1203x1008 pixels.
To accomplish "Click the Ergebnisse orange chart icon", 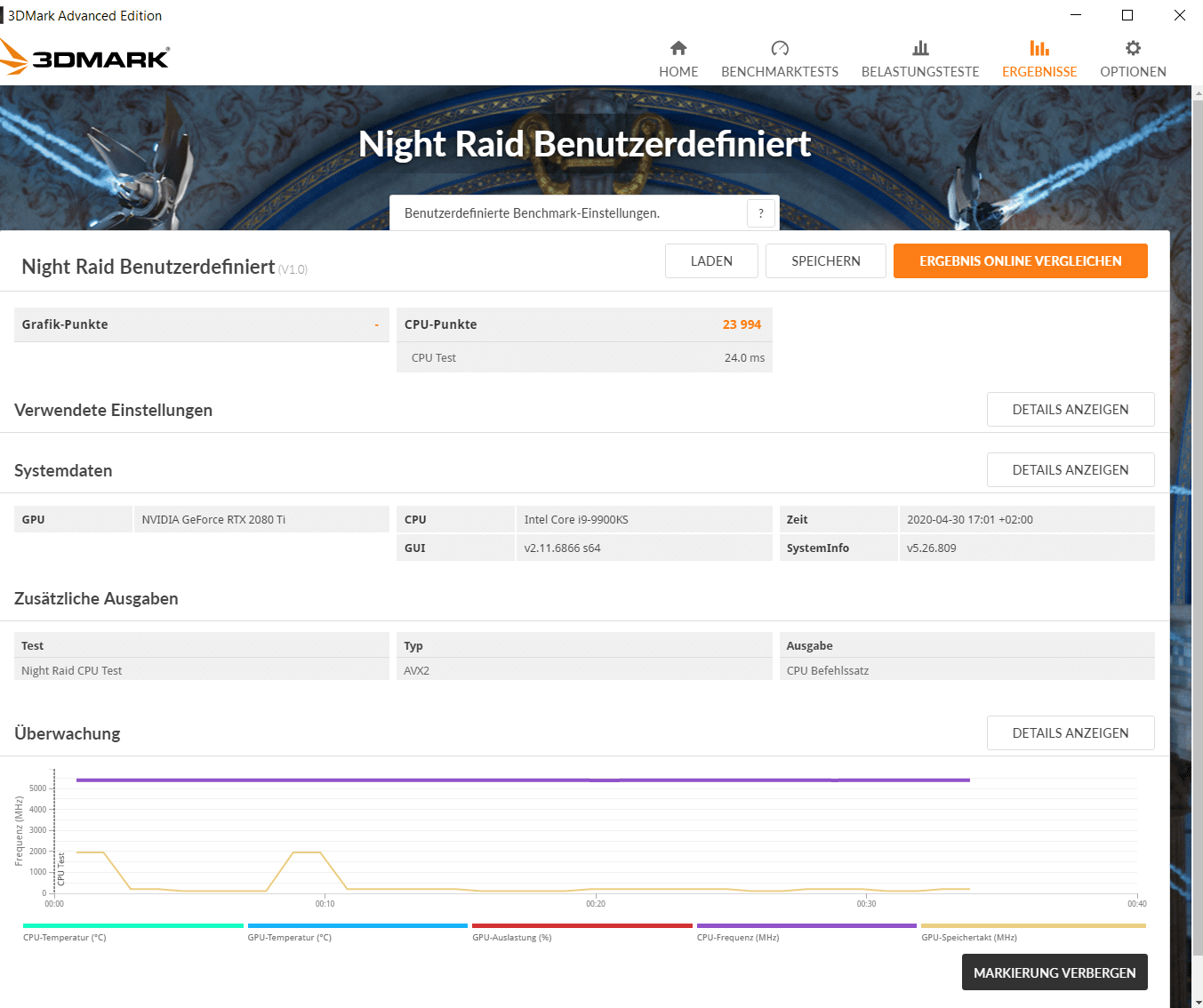I will coord(1039,48).
